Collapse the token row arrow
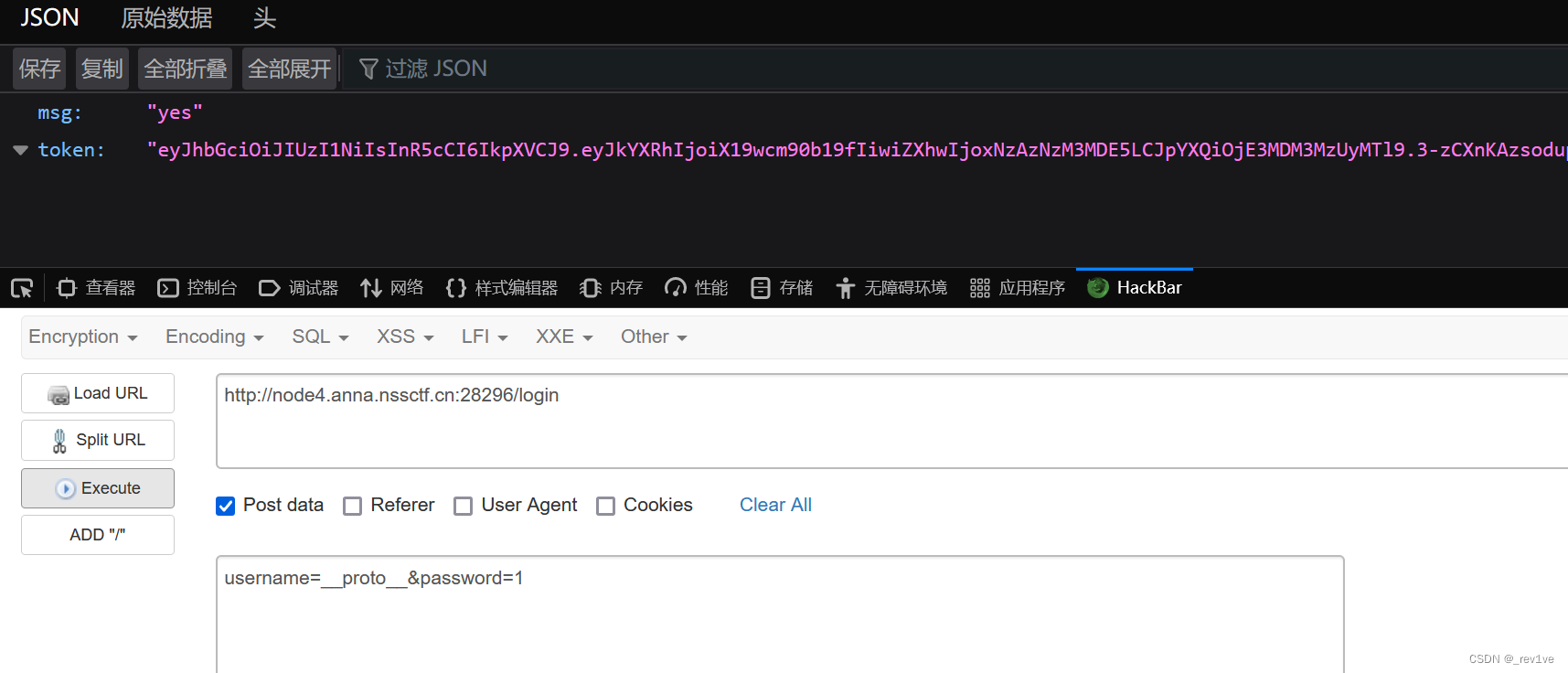Screen dimensions: 1568x673 [x=20, y=150]
